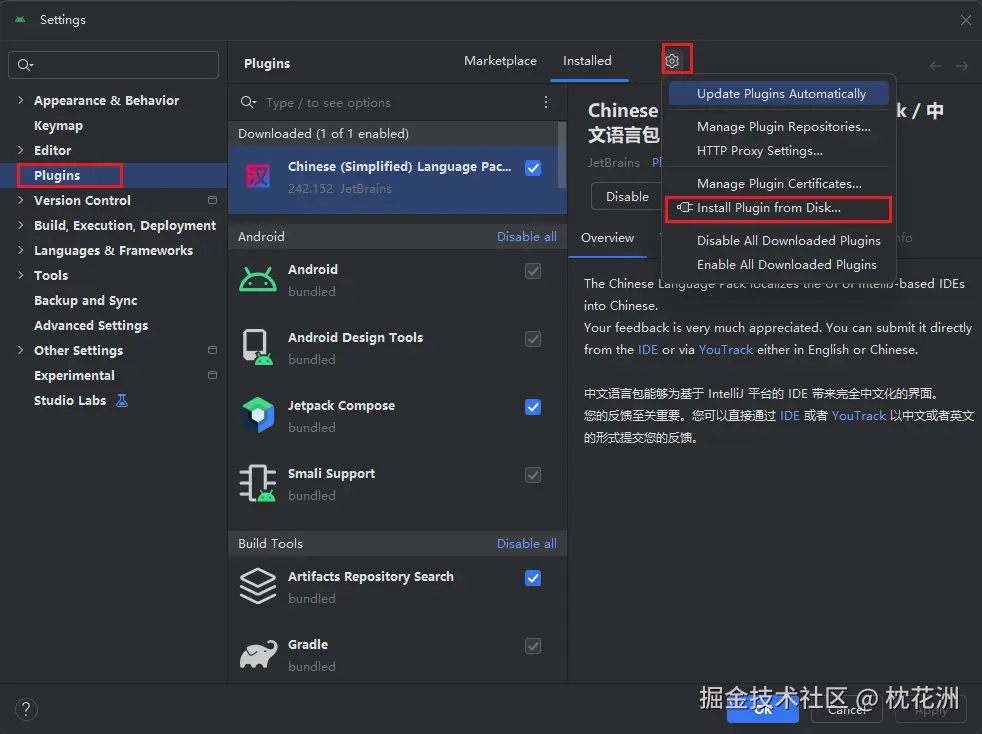Open the YouTrack link in English description

pyautogui.click(x=725, y=349)
